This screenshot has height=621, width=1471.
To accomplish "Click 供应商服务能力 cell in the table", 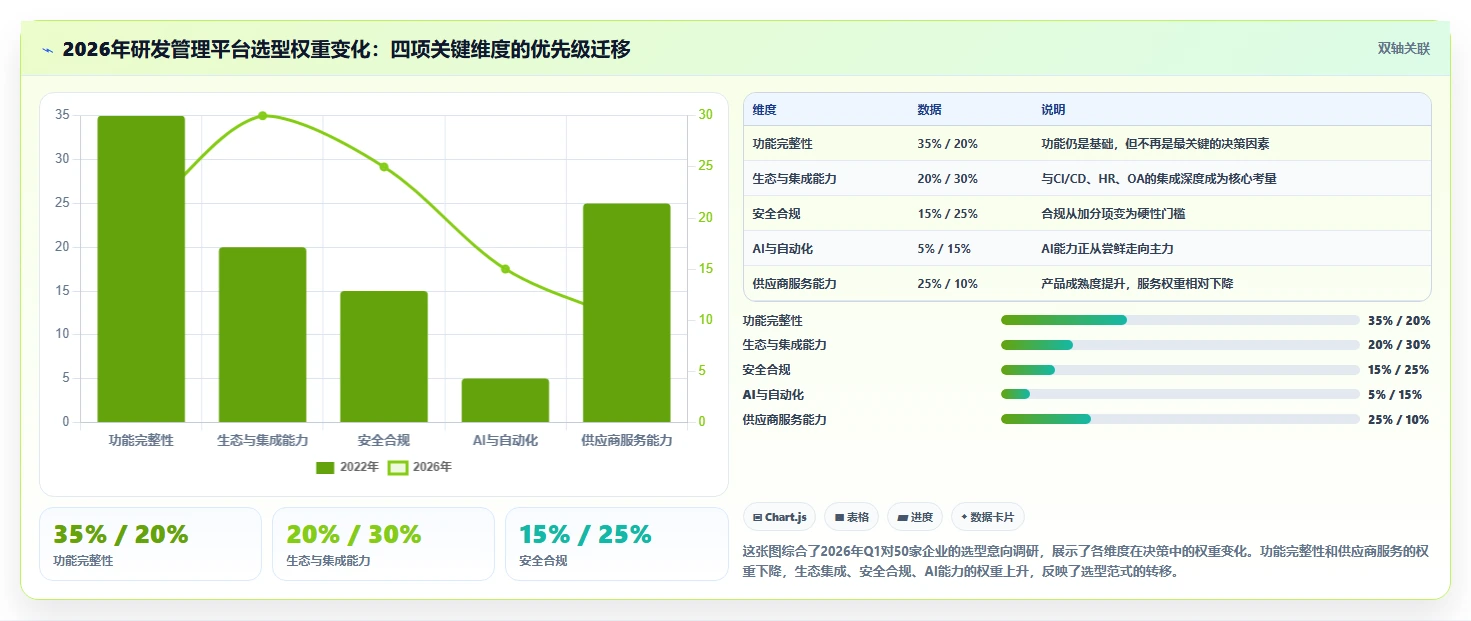I will [795, 284].
